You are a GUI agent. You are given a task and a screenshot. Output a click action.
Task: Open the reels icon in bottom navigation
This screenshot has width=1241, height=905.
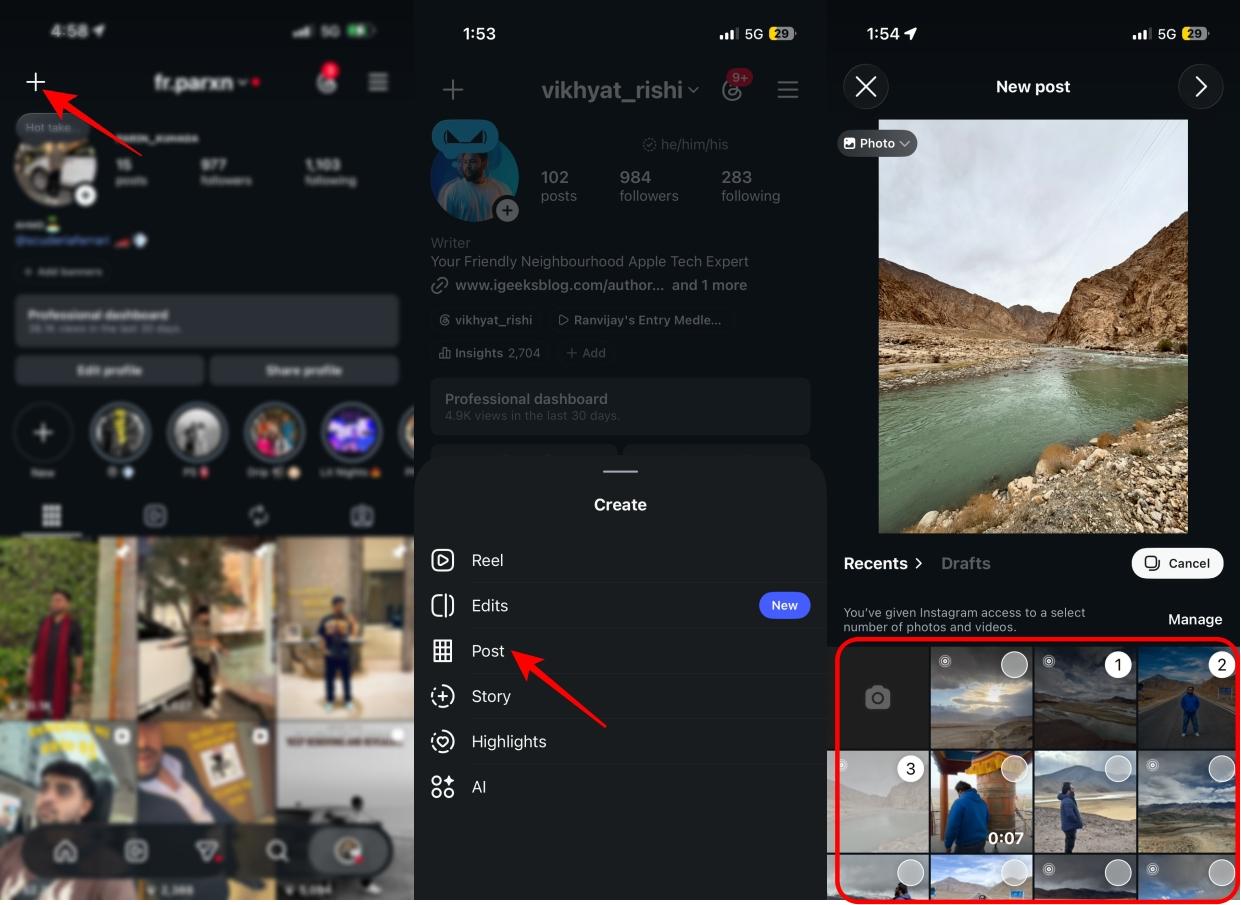pos(136,851)
